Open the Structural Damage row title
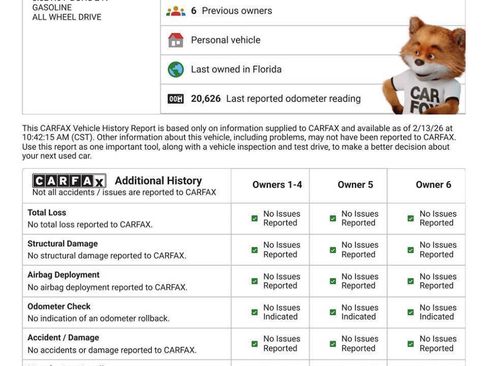 pos(63,244)
